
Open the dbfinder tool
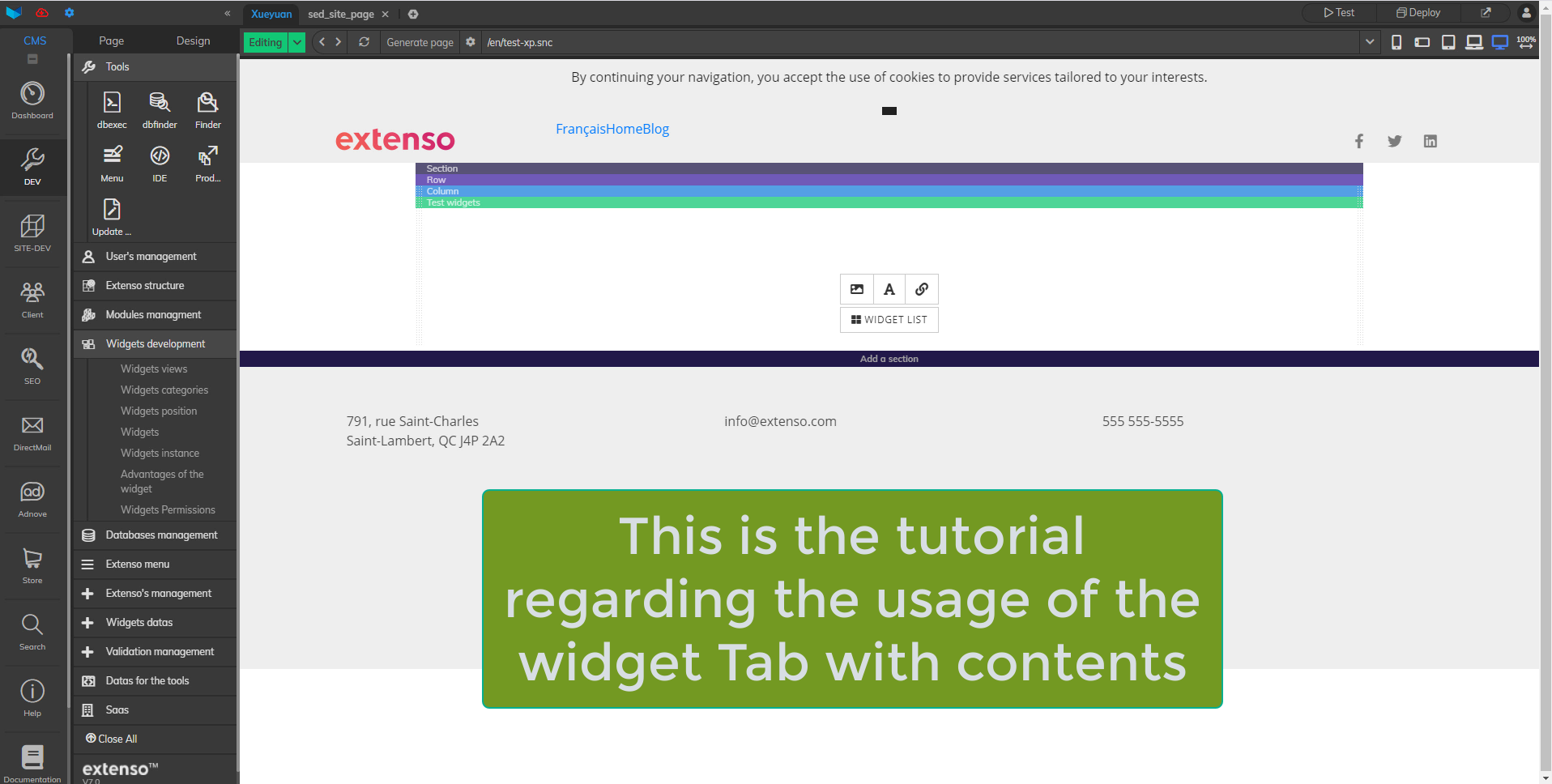click(160, 110)
